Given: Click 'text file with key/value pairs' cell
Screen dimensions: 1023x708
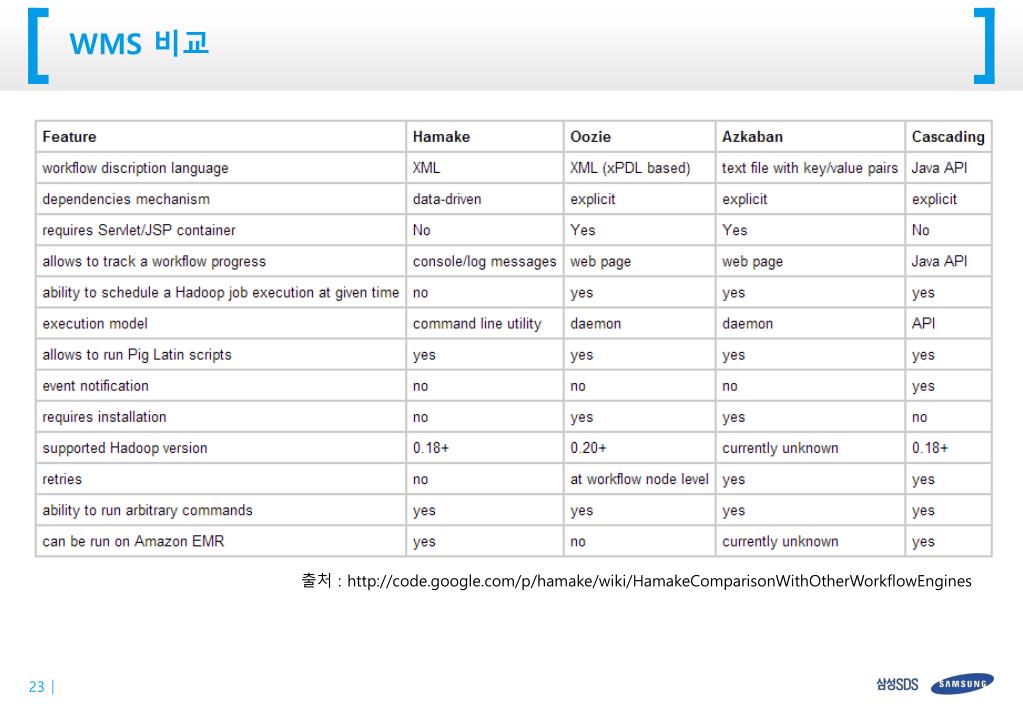Looking at the screenshot, I should 810,168.
